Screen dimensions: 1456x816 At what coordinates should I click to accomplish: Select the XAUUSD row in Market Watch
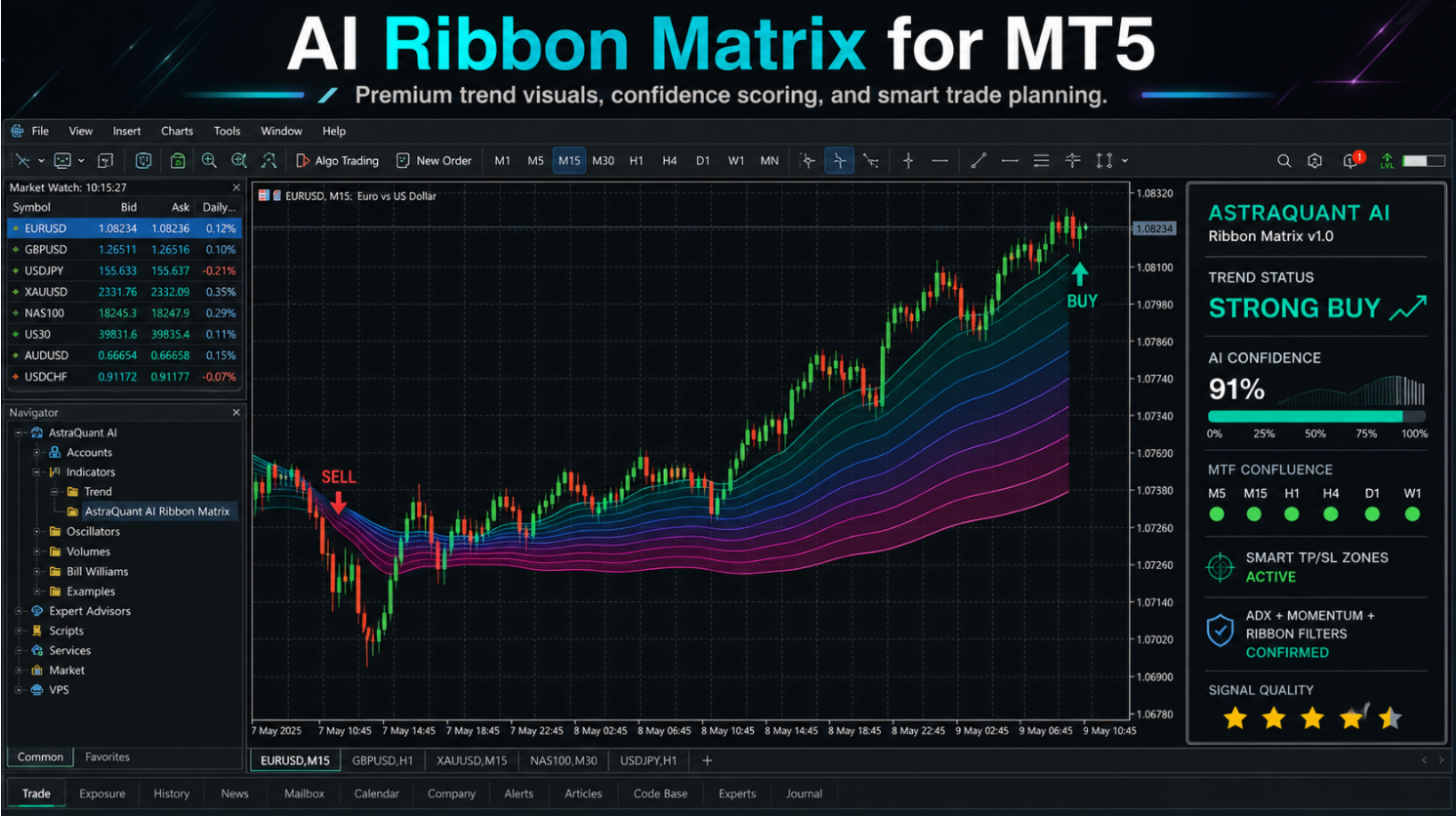pyautogui.click(x=124, y=292)
